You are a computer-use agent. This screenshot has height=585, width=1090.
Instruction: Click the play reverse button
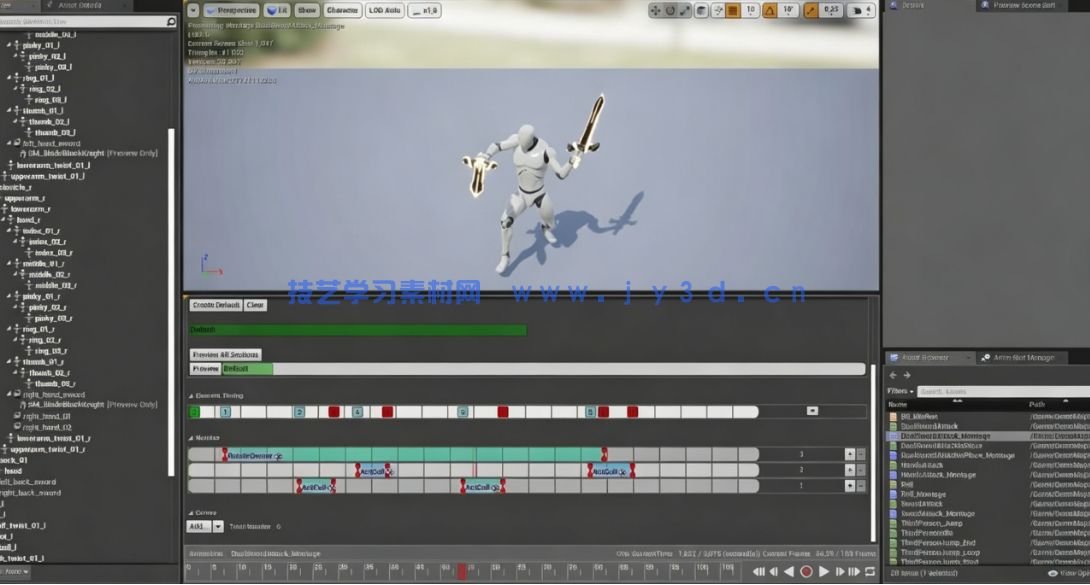click(789, 572)
